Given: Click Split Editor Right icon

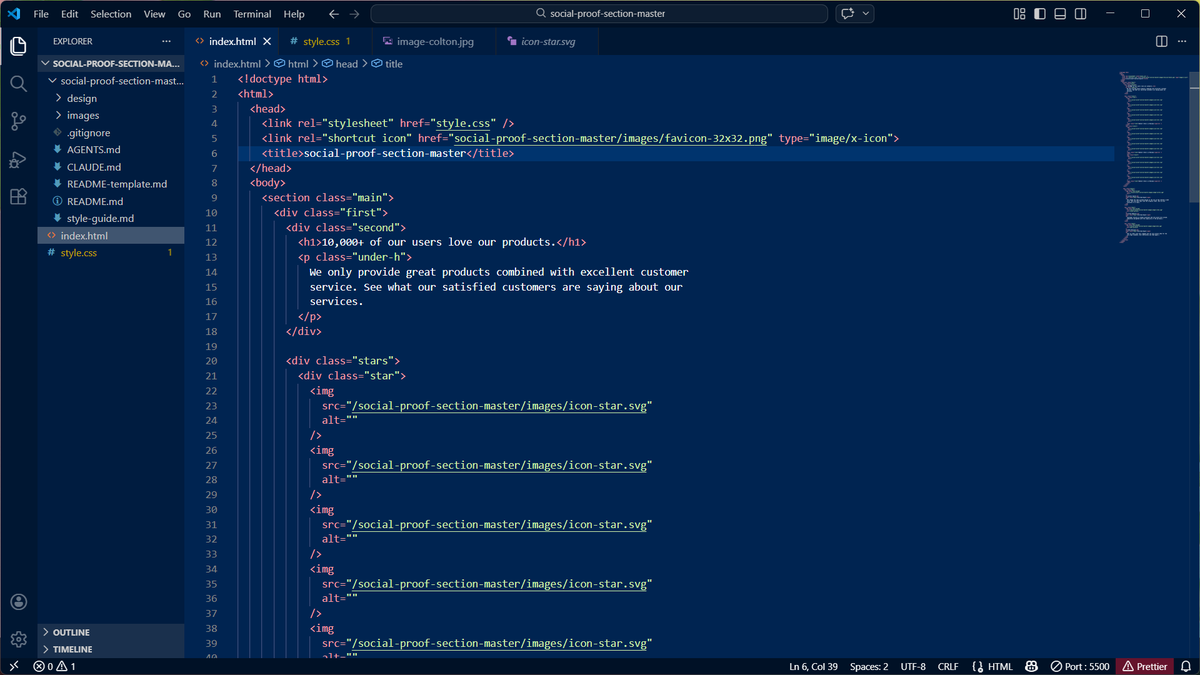Looking at the screenshot, I should pyautogui.click(x=1161, y=41).
